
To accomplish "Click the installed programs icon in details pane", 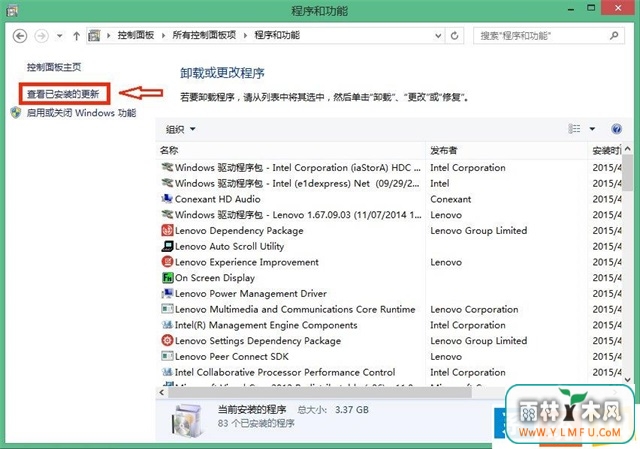I will pos(188,420).
